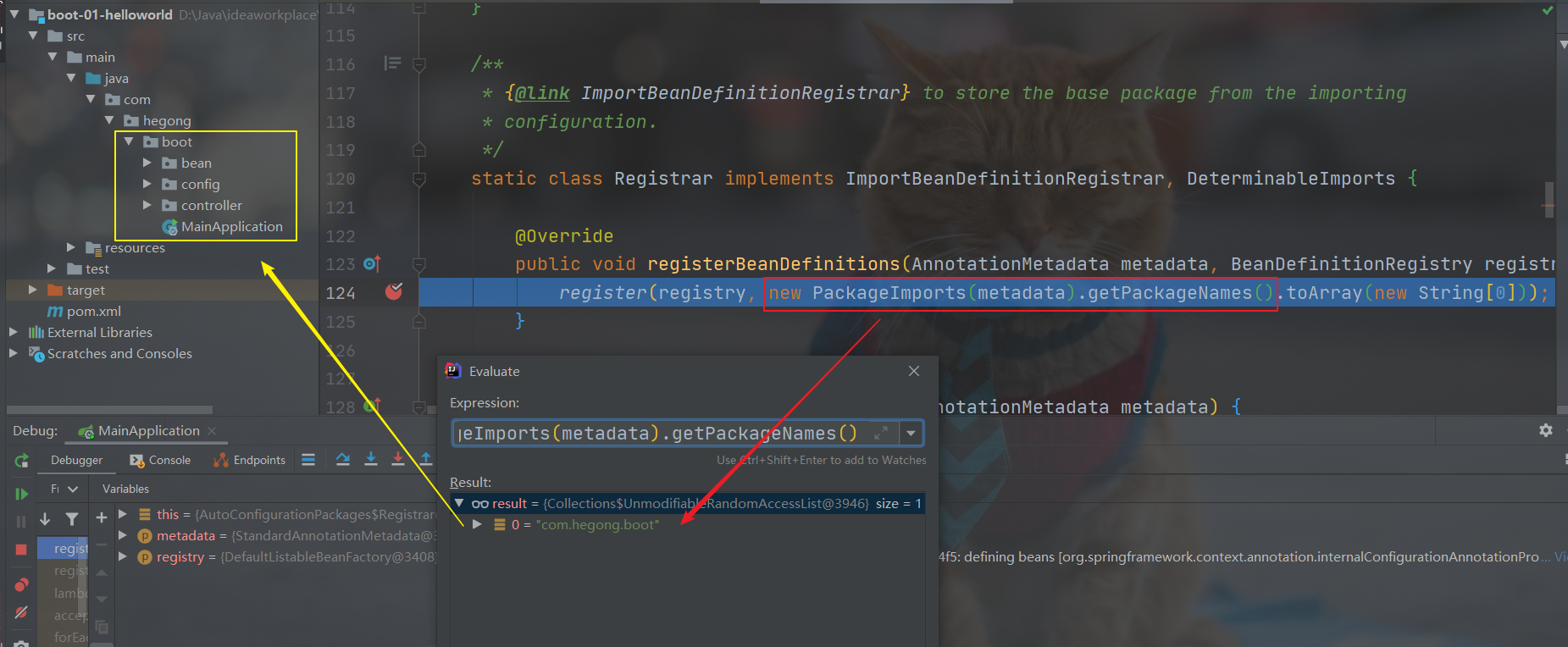Click the @Override annotation on line 122
Image resolution: width=1568 pixels, height=647 pixels.
(x=564, y=236)
